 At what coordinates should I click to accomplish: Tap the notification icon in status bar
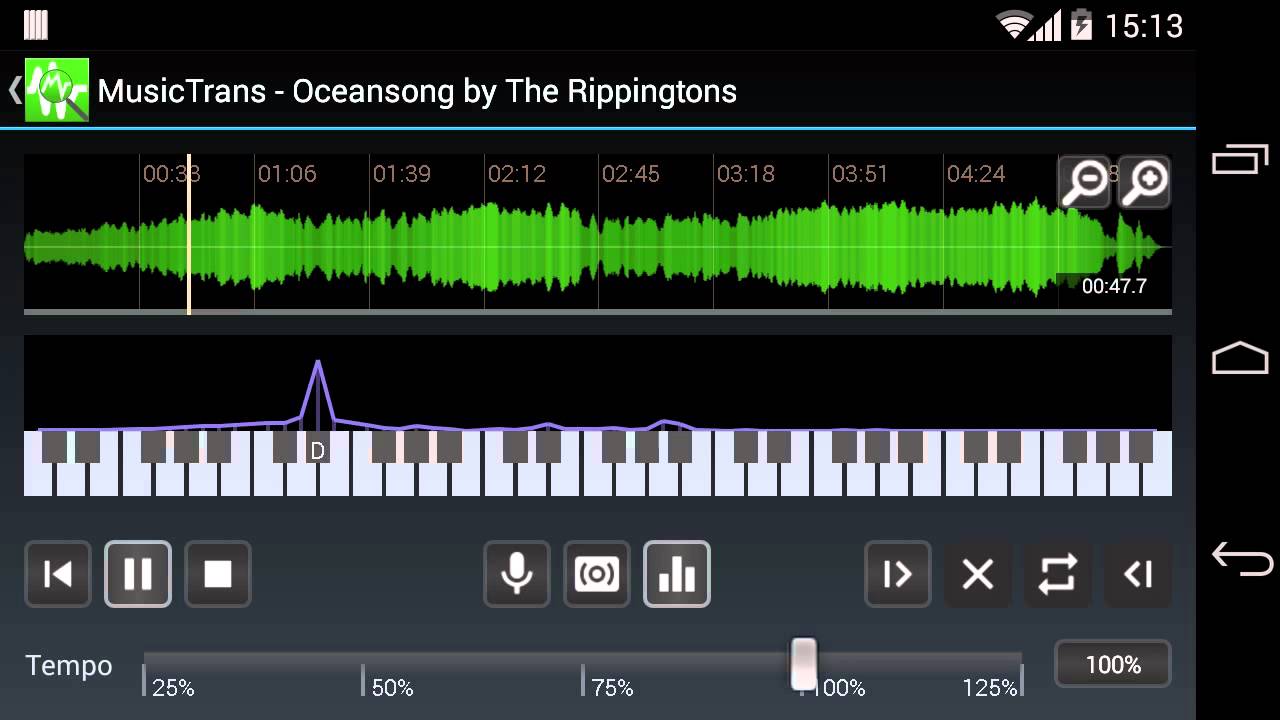(x=36, y=25)
